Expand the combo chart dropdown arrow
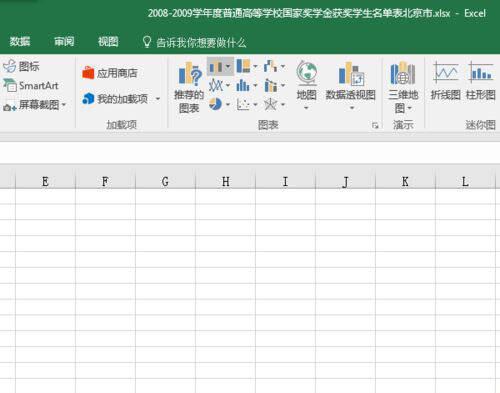This screenshot has width=500, height=393. [283, 86]
